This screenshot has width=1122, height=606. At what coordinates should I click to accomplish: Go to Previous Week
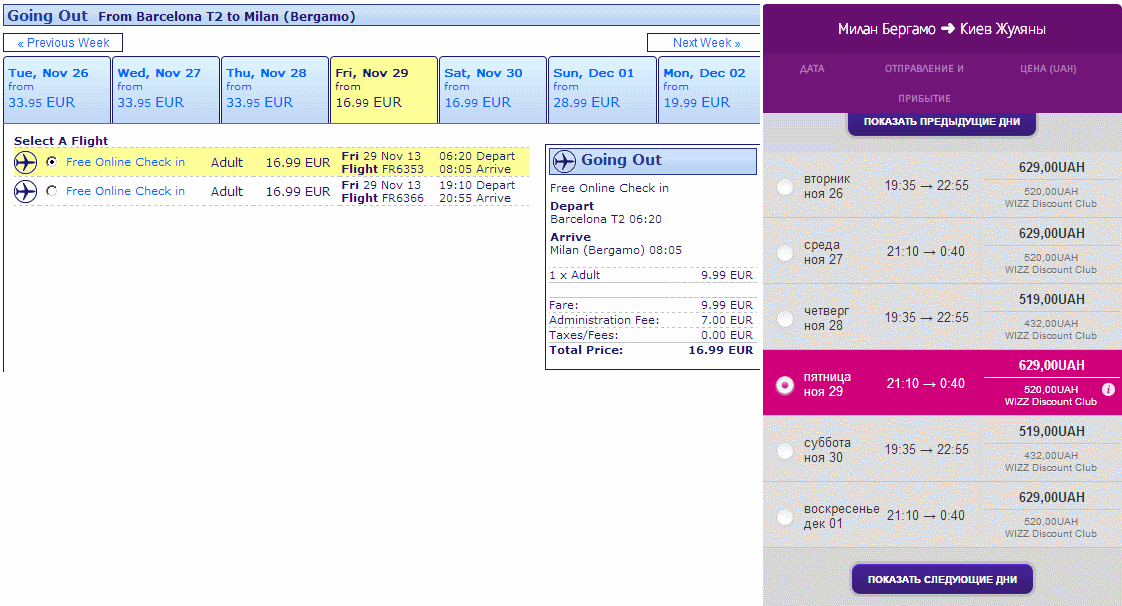[63, 43]
